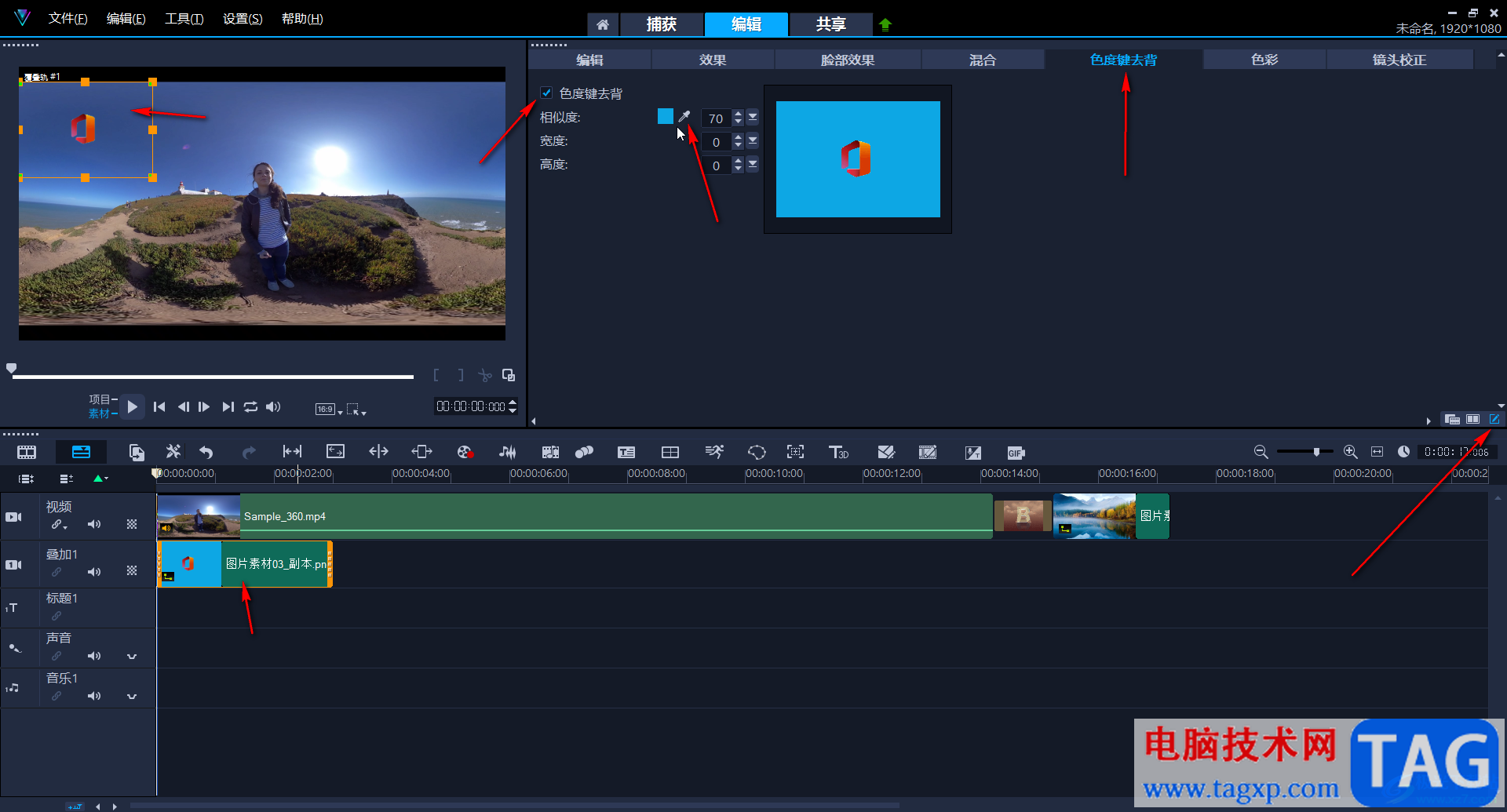Open the 文件 menu
The height and width of the screenshot is (812, 1507).
[x=68, y=18]
